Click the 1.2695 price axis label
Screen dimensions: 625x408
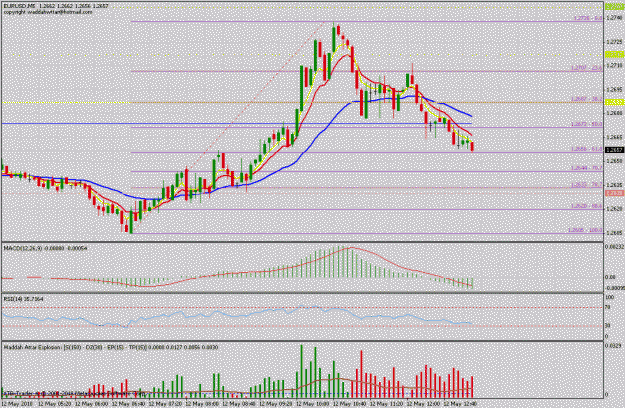(614, 89)
